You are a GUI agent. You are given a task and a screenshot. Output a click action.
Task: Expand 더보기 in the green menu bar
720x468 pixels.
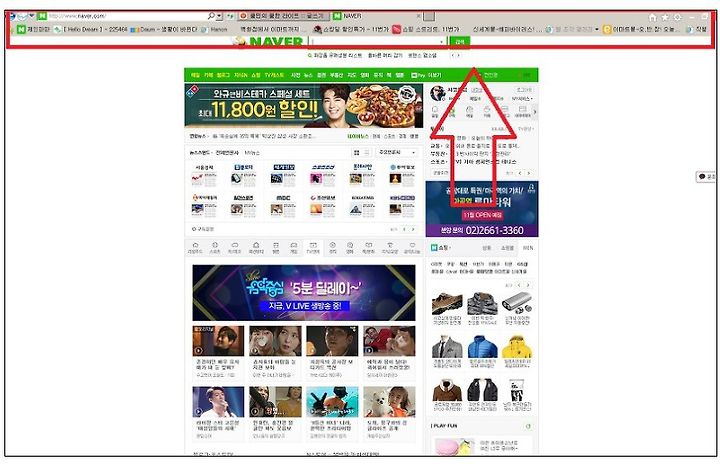434,75
